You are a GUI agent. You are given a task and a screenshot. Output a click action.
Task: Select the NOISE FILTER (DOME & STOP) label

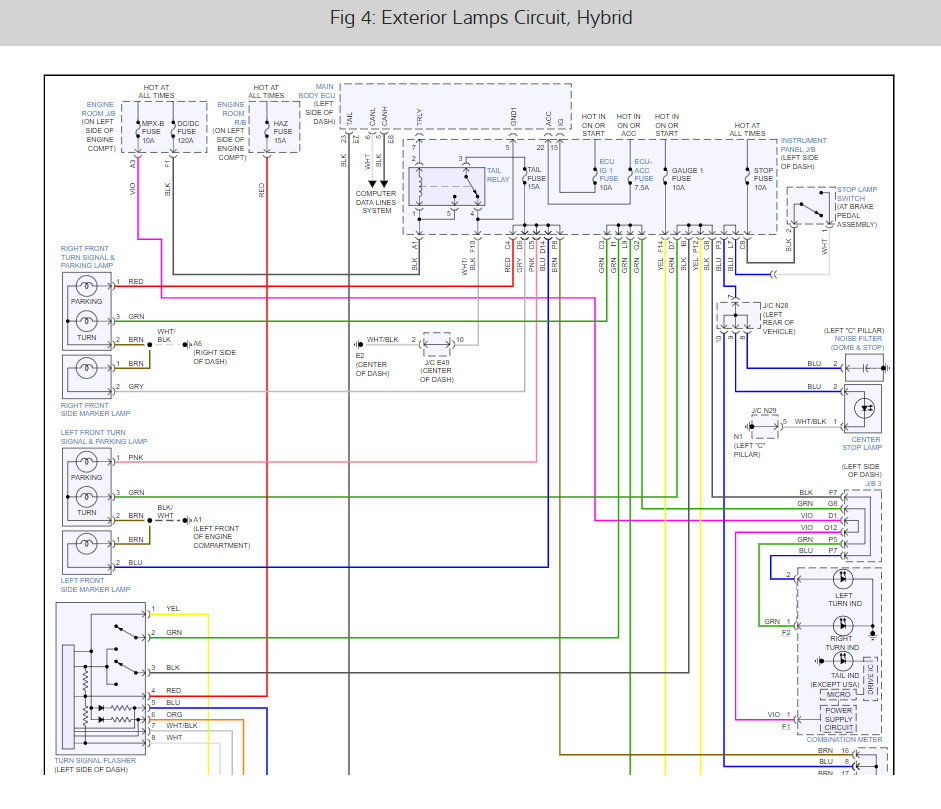[858, 343]
